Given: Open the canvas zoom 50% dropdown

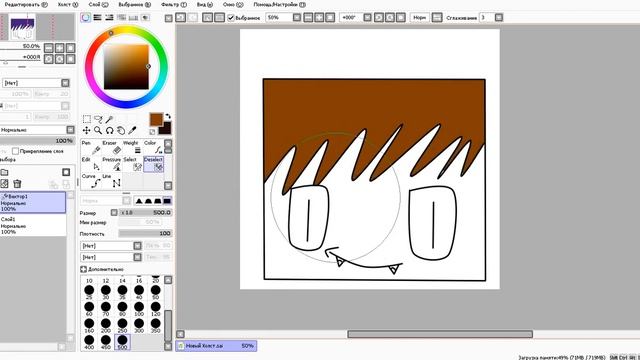Looking at the screenshot, I should pos(297,18).
